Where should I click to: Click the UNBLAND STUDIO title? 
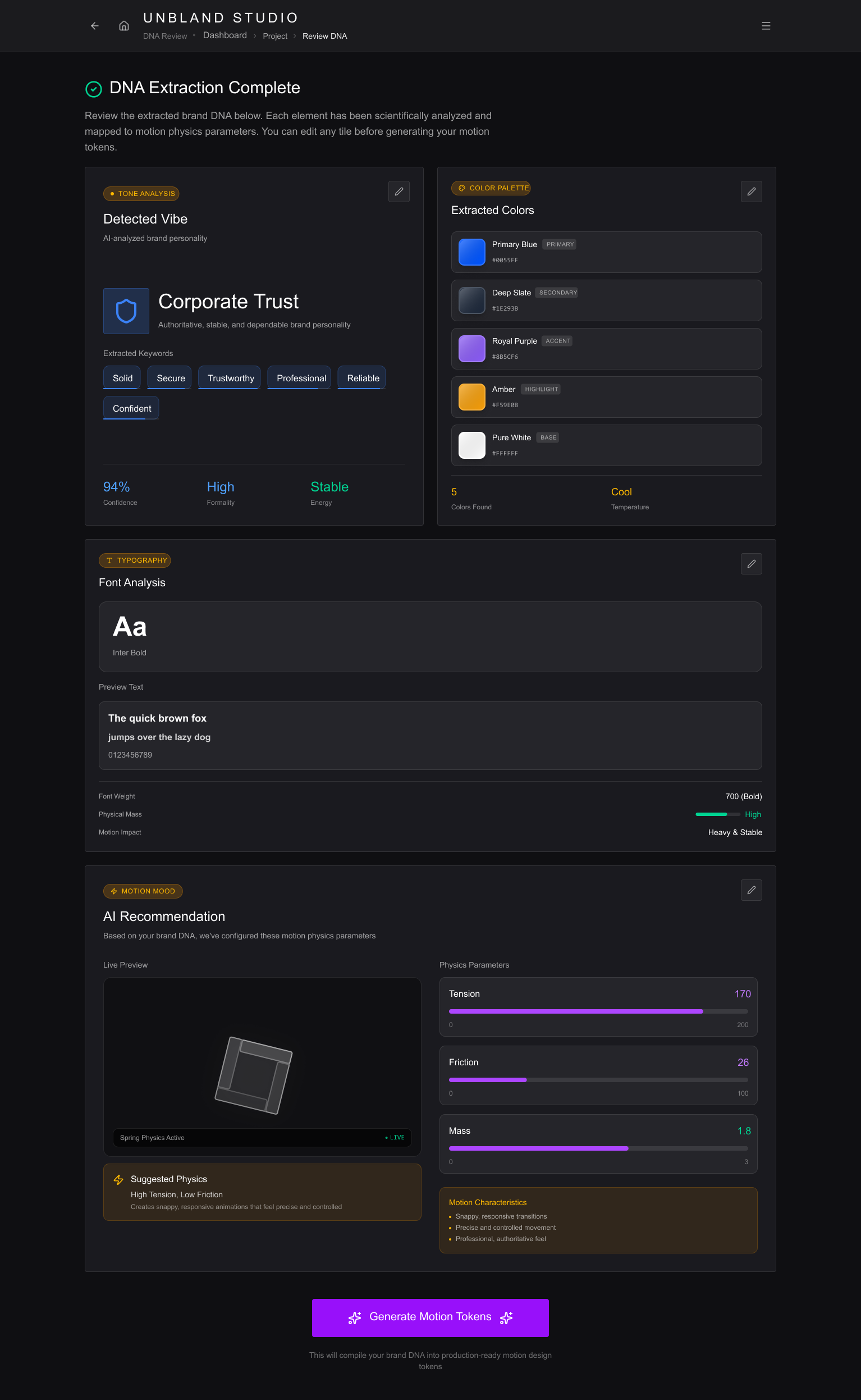pos(221,17)
